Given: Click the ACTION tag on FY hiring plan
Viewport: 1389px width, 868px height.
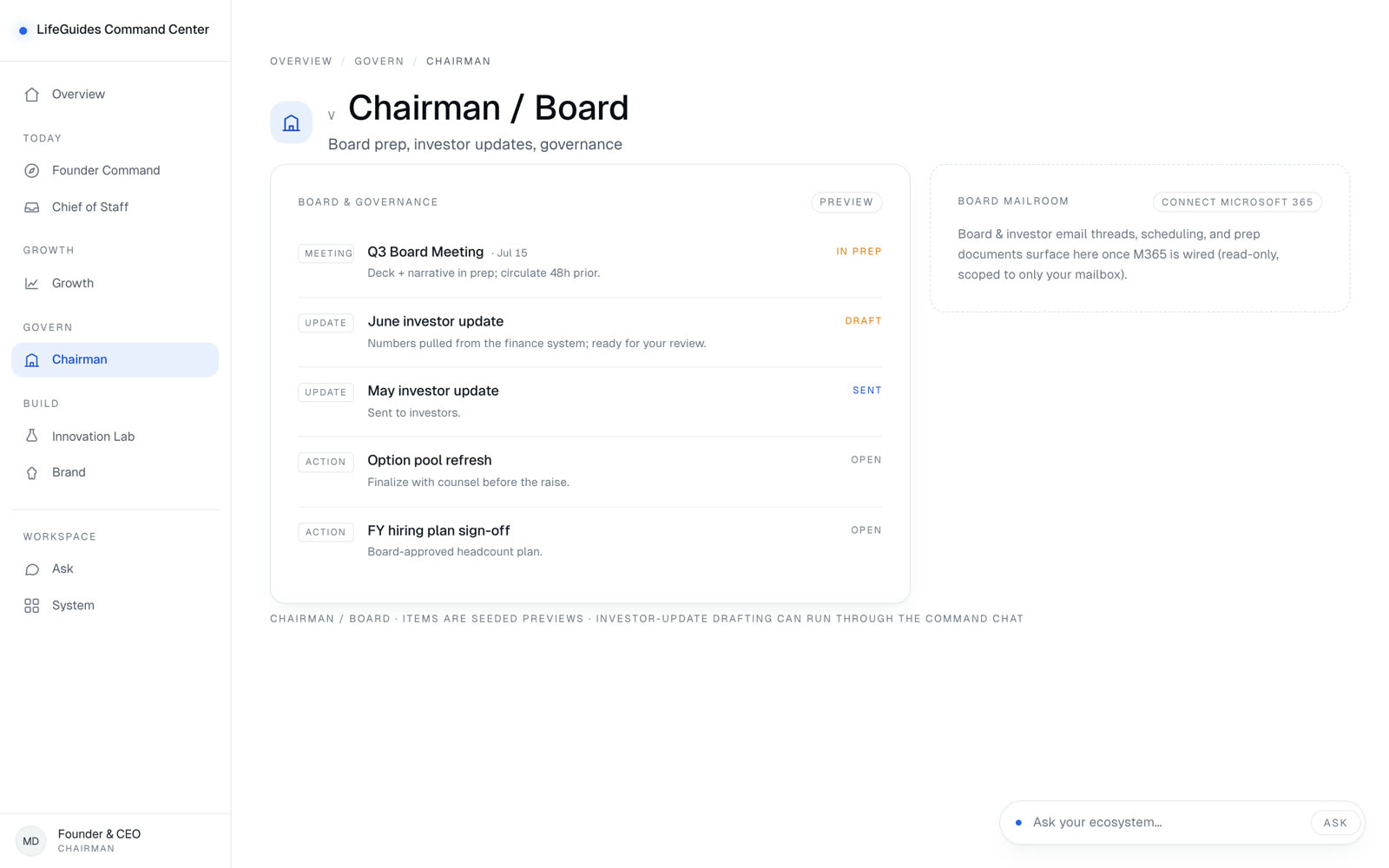Looking at the screenshot, I should pos(326,532).
